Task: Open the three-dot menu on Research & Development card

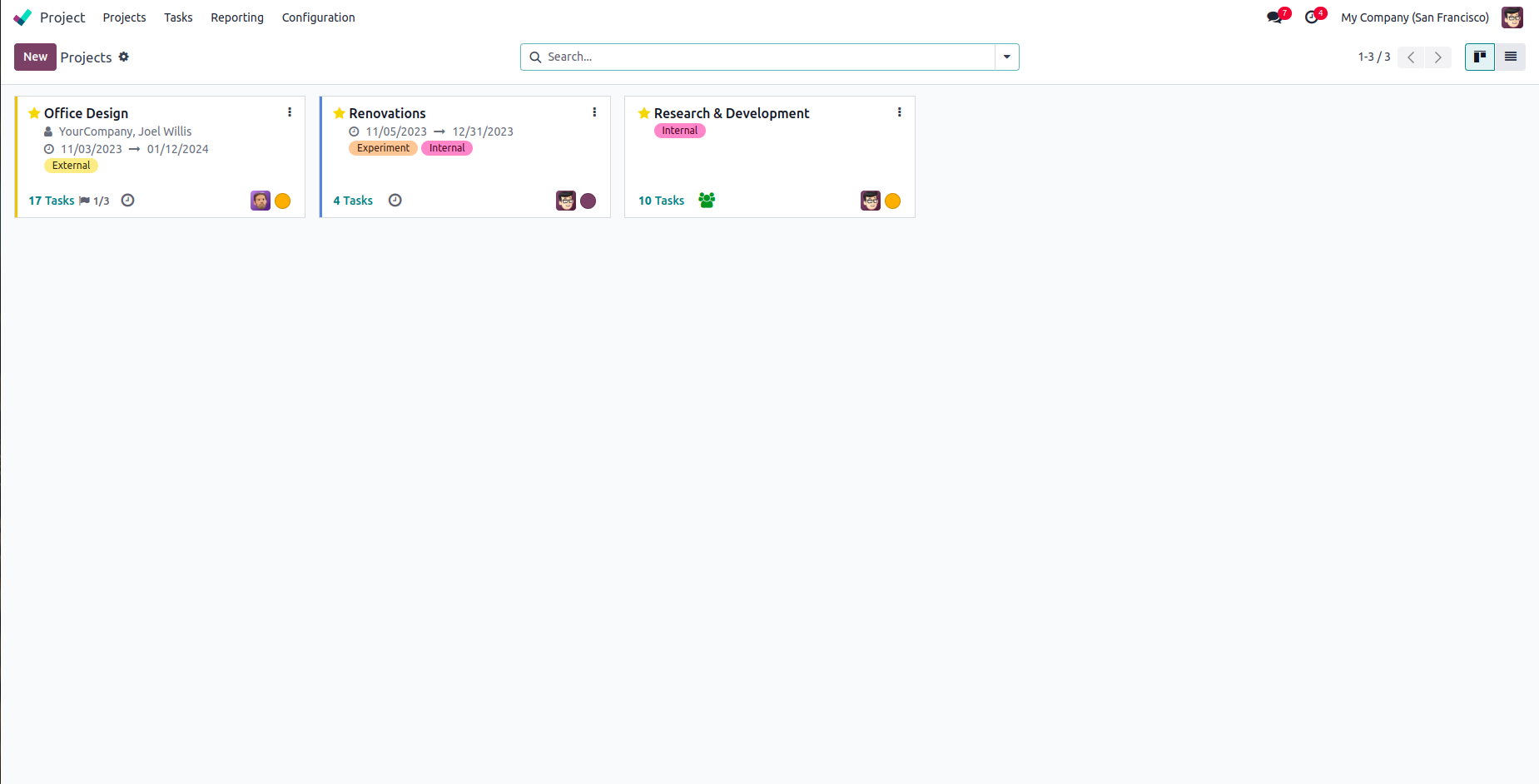Action: pos(900,112)
